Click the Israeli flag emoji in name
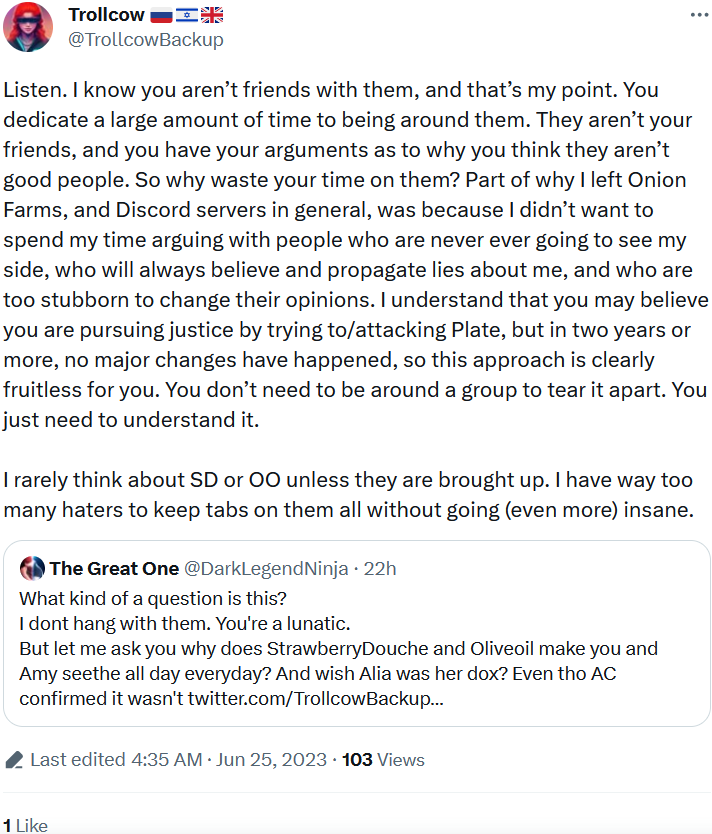 pos(187,15)
